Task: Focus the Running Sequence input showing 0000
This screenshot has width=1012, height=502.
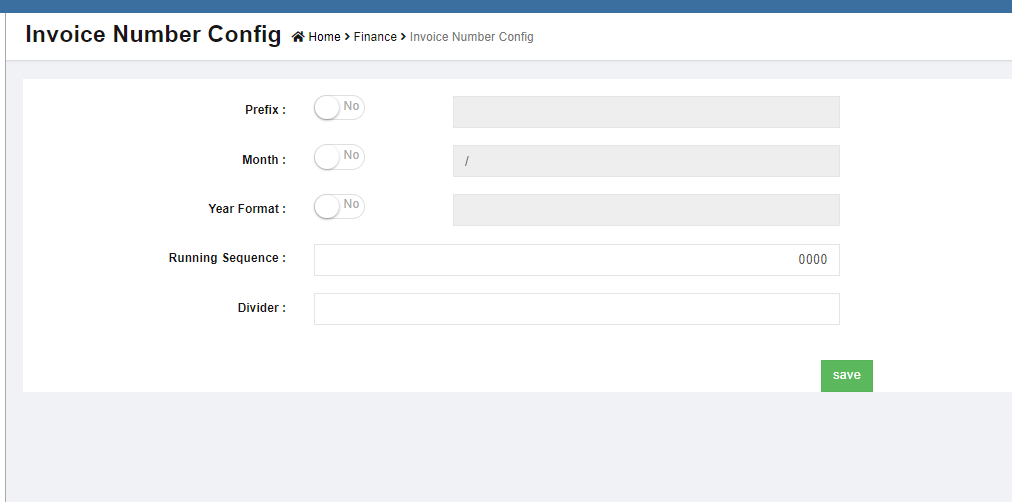Action: (x=576, y=260)
